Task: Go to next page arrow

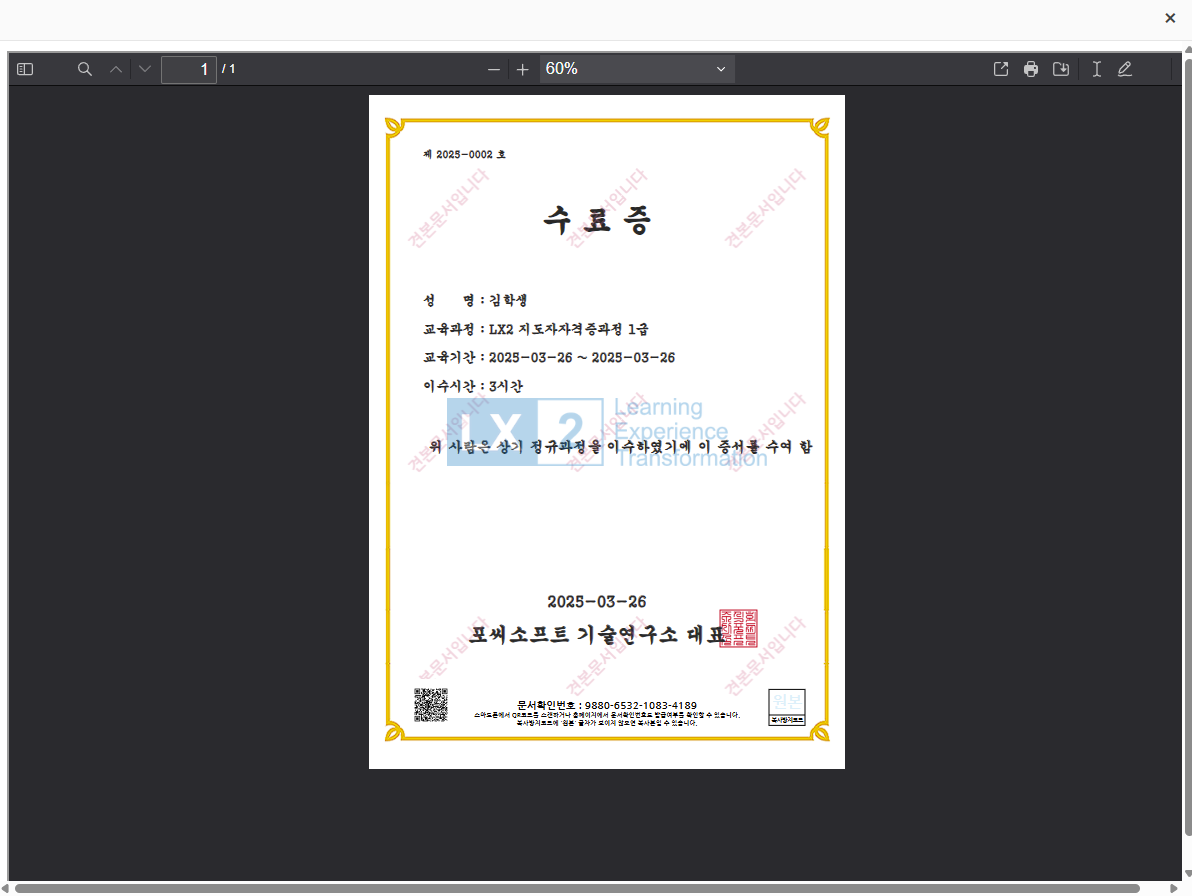Action: [145, 69]
